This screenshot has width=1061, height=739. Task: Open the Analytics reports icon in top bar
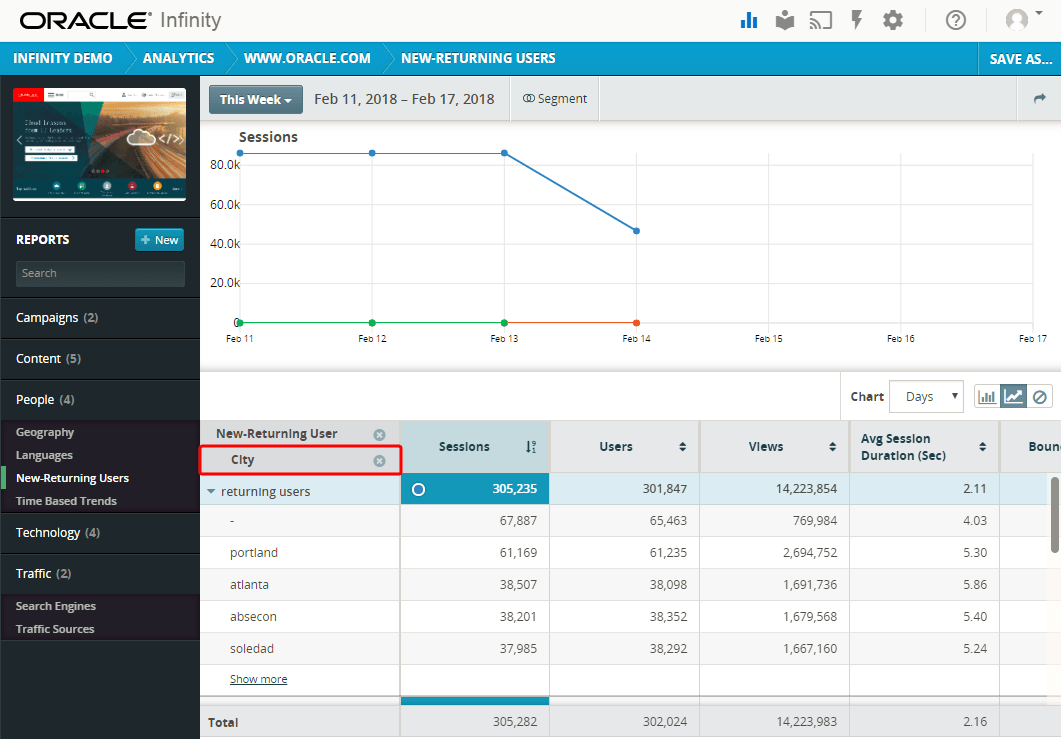pos(749,20)
